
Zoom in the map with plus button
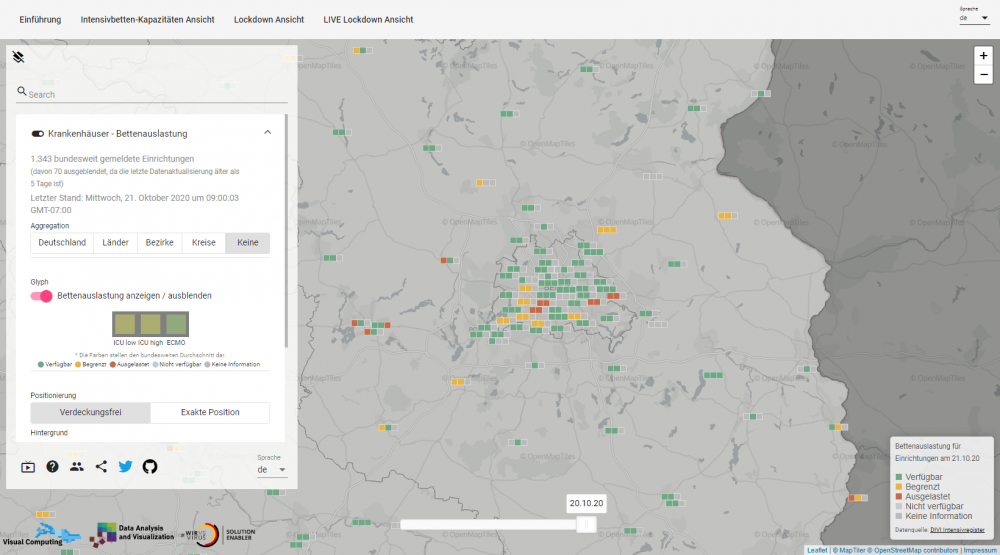984,56
